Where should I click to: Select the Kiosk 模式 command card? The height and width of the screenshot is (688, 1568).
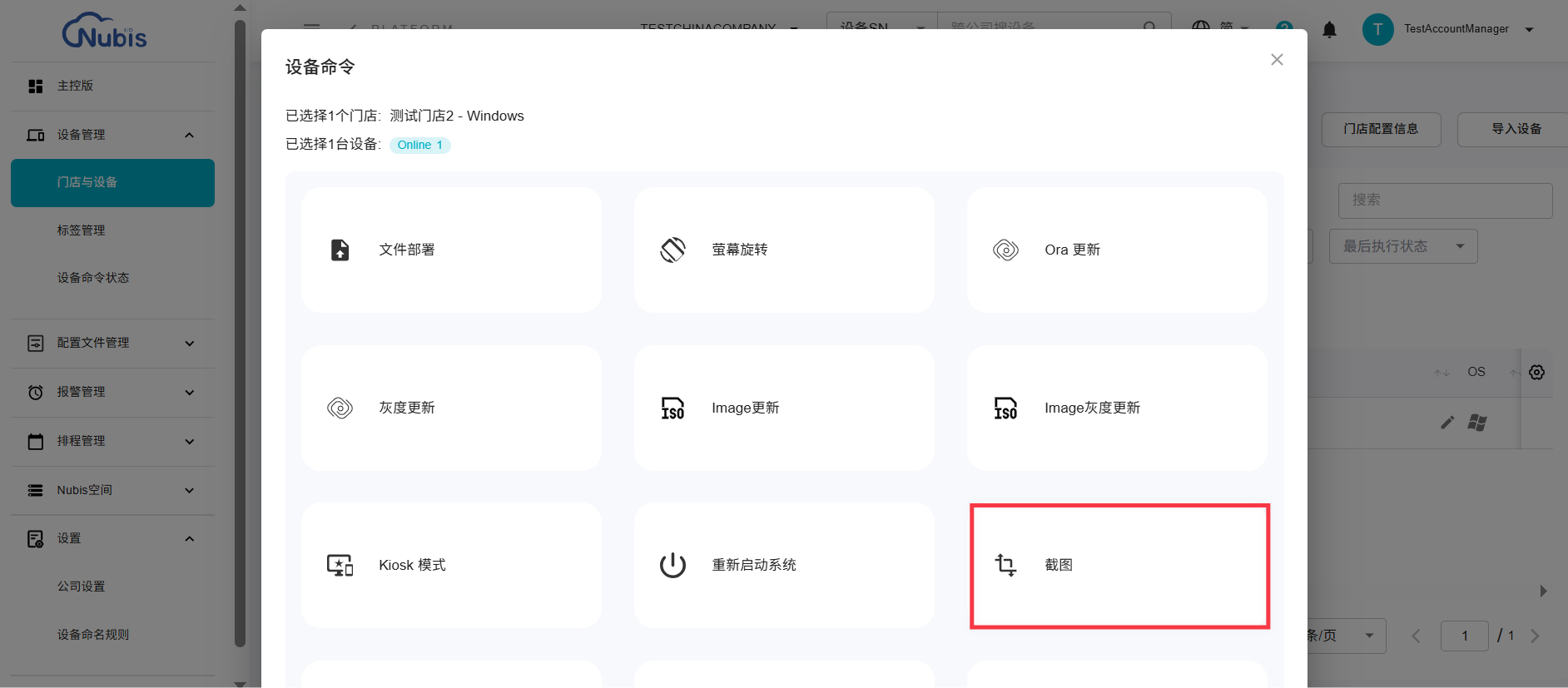(451, 565)
